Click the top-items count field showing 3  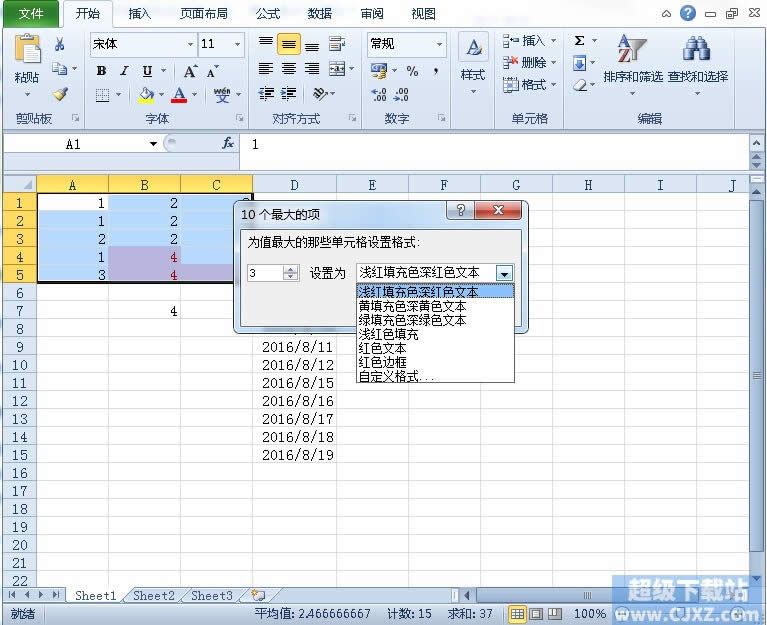[265, 273]
